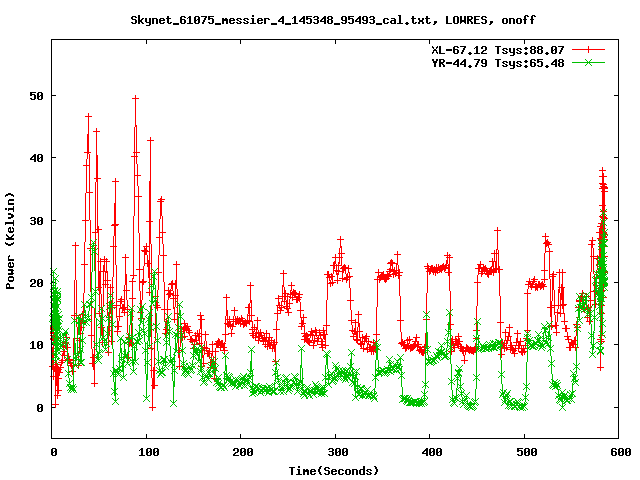640x480 pixels.
Task: Click the Time(Seconds) x-axis label
Action: [334, 470]
